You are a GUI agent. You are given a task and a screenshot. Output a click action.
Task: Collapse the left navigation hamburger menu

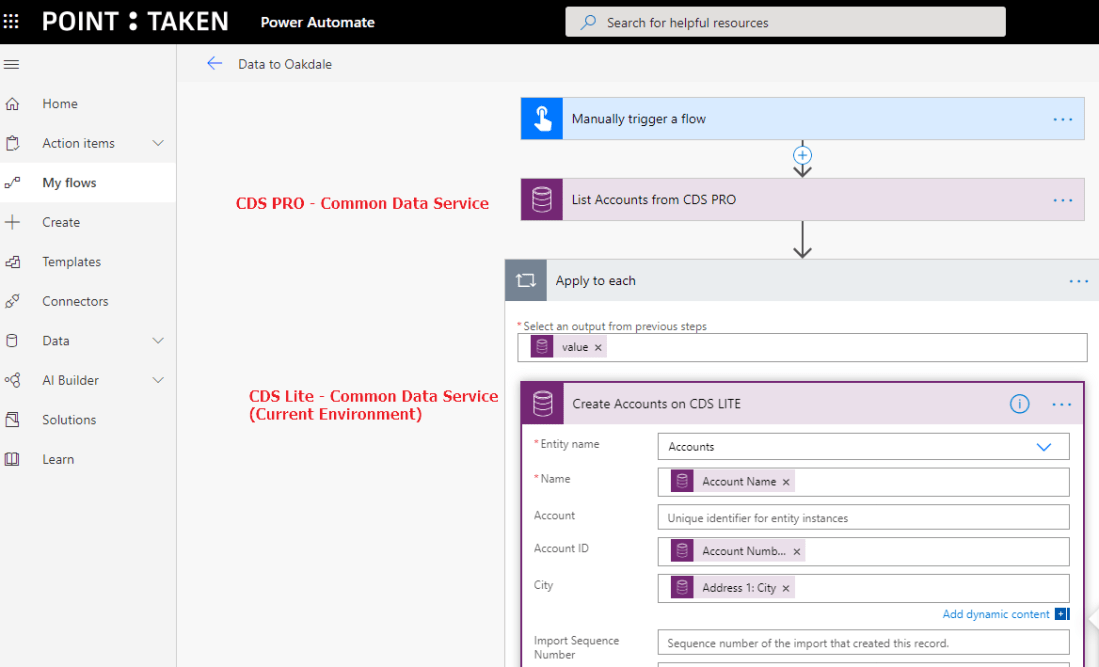(x=12, y=64)
